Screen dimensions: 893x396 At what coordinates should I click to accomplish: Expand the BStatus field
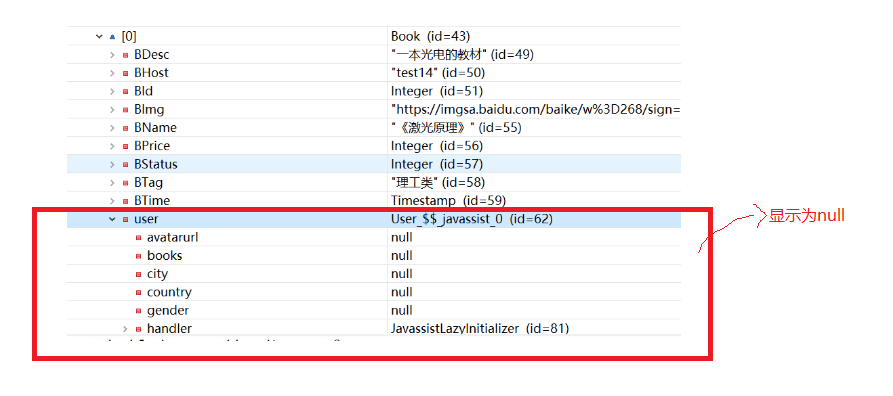(112, 164)
